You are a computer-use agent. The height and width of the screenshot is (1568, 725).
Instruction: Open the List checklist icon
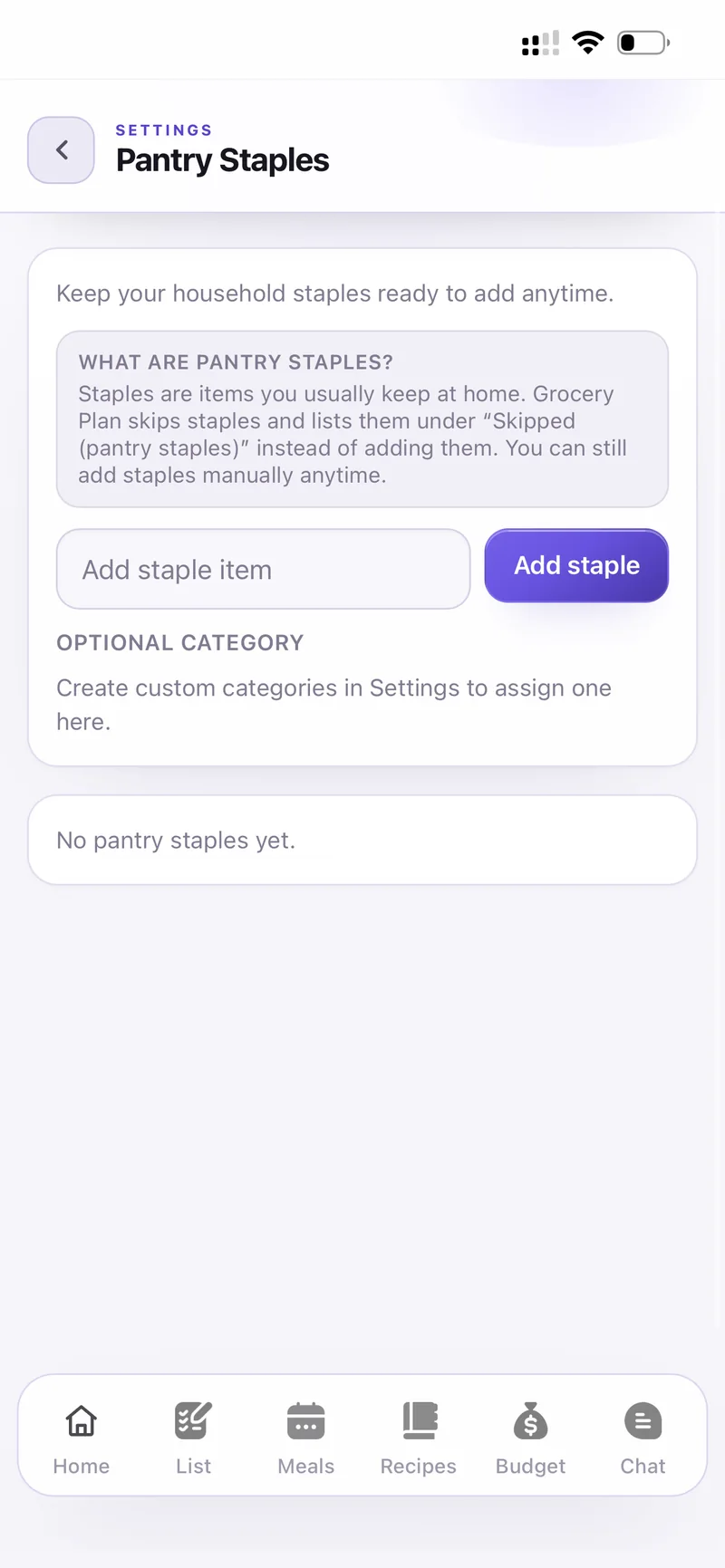coord(193,1420)
